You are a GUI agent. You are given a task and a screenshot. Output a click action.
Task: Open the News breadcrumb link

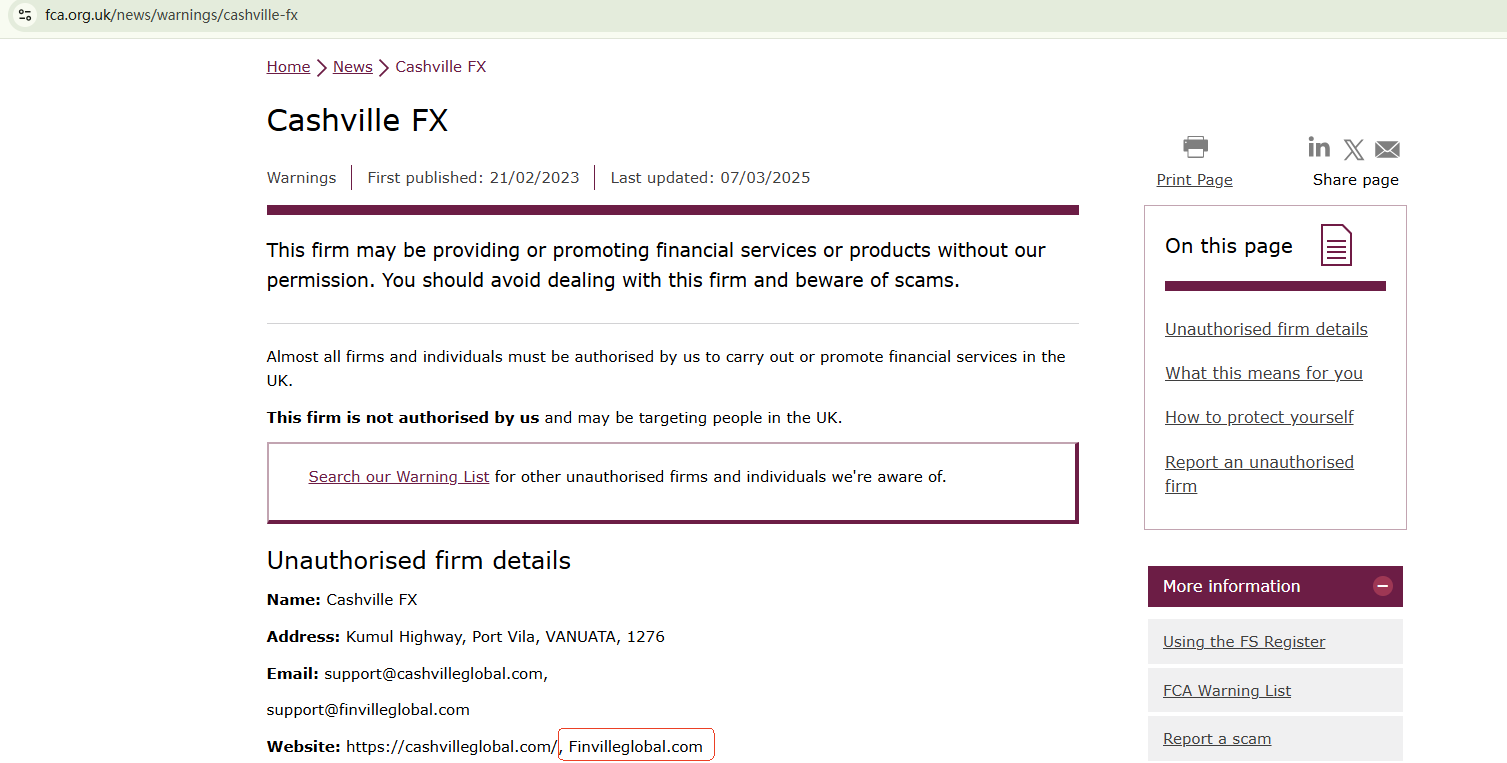click(352, 67)
